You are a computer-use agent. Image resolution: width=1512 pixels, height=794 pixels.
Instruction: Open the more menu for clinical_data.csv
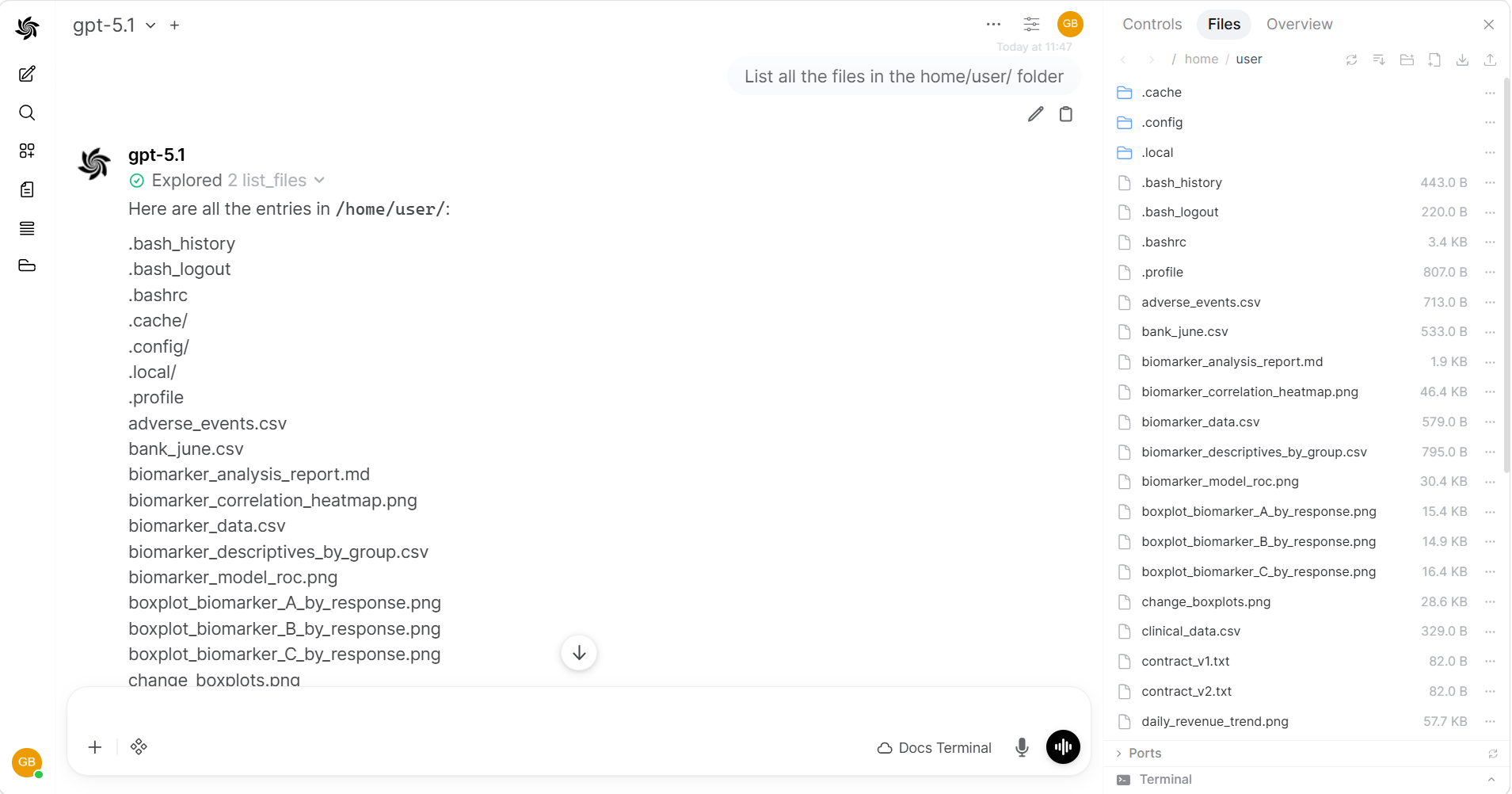tap(1490, 632)
